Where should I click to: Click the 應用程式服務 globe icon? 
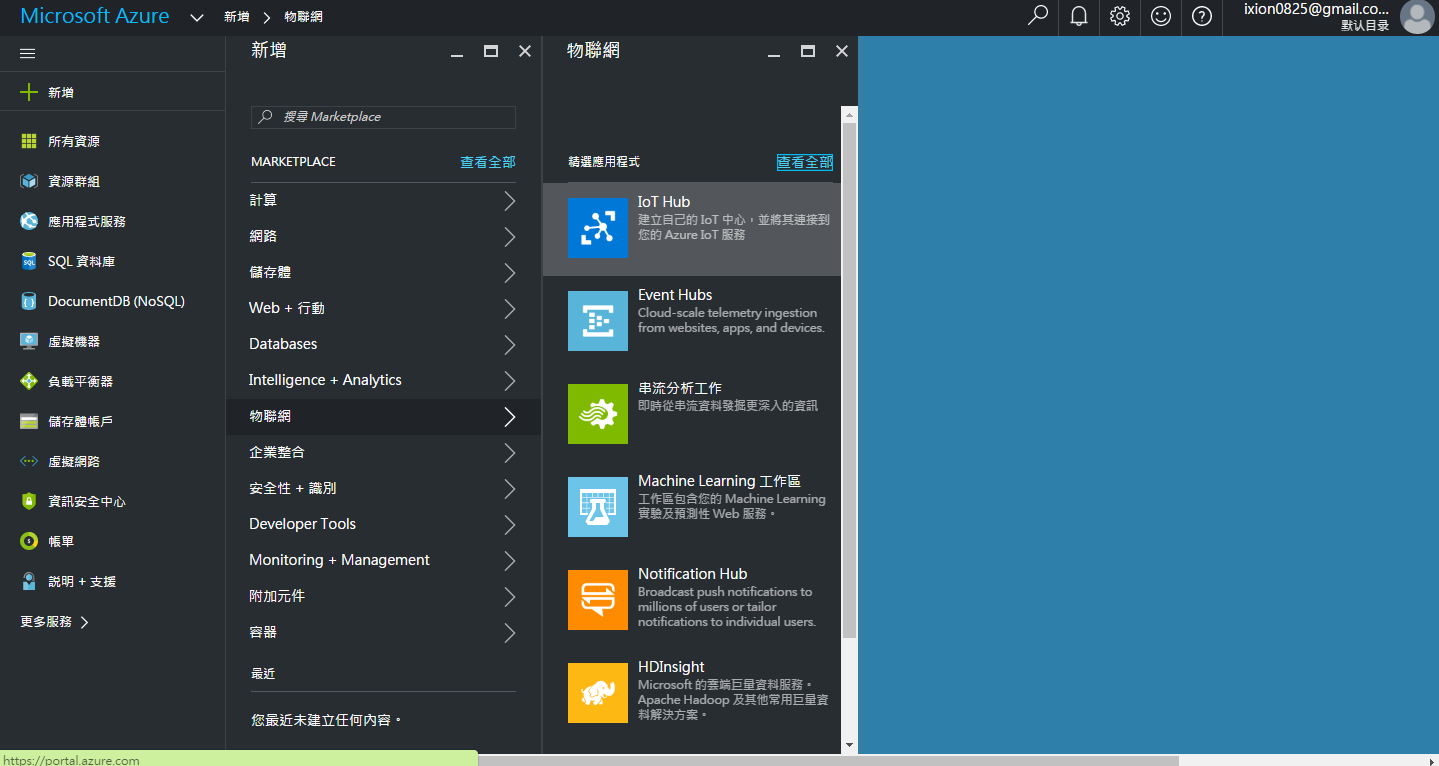(29, 222)
